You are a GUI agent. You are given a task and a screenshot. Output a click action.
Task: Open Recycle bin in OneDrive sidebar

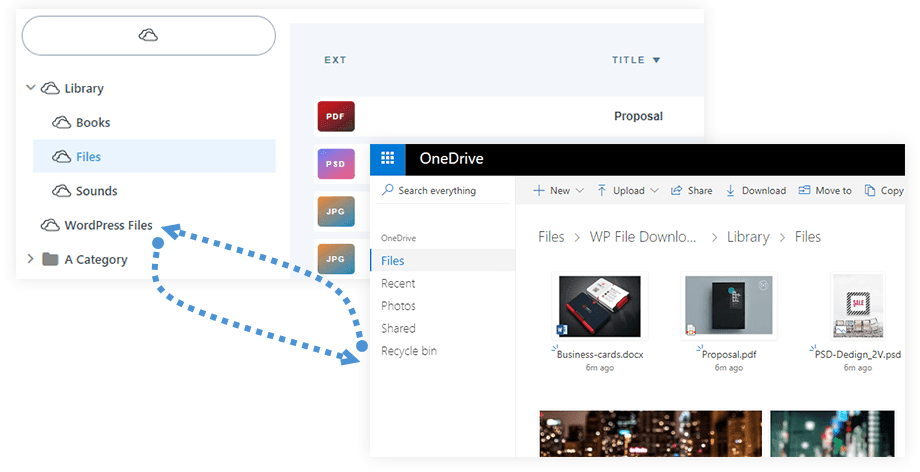408,351
